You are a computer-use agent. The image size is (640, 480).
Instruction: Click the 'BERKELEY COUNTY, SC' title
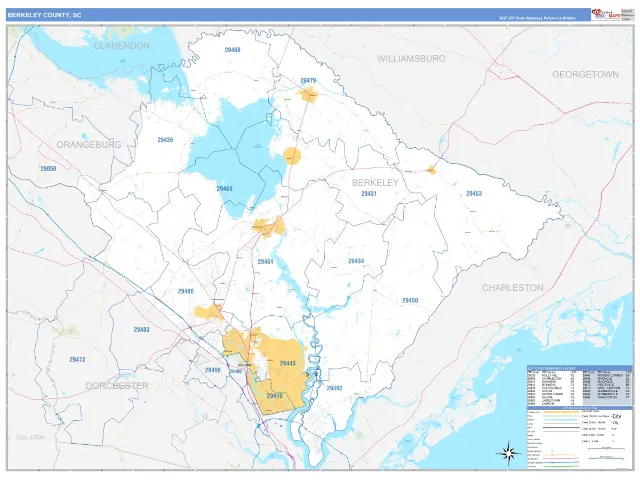[44, 15]
